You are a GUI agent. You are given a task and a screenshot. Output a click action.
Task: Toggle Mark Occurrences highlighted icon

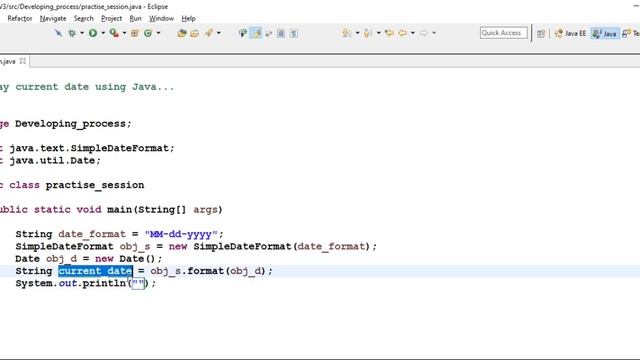[256, 33]
